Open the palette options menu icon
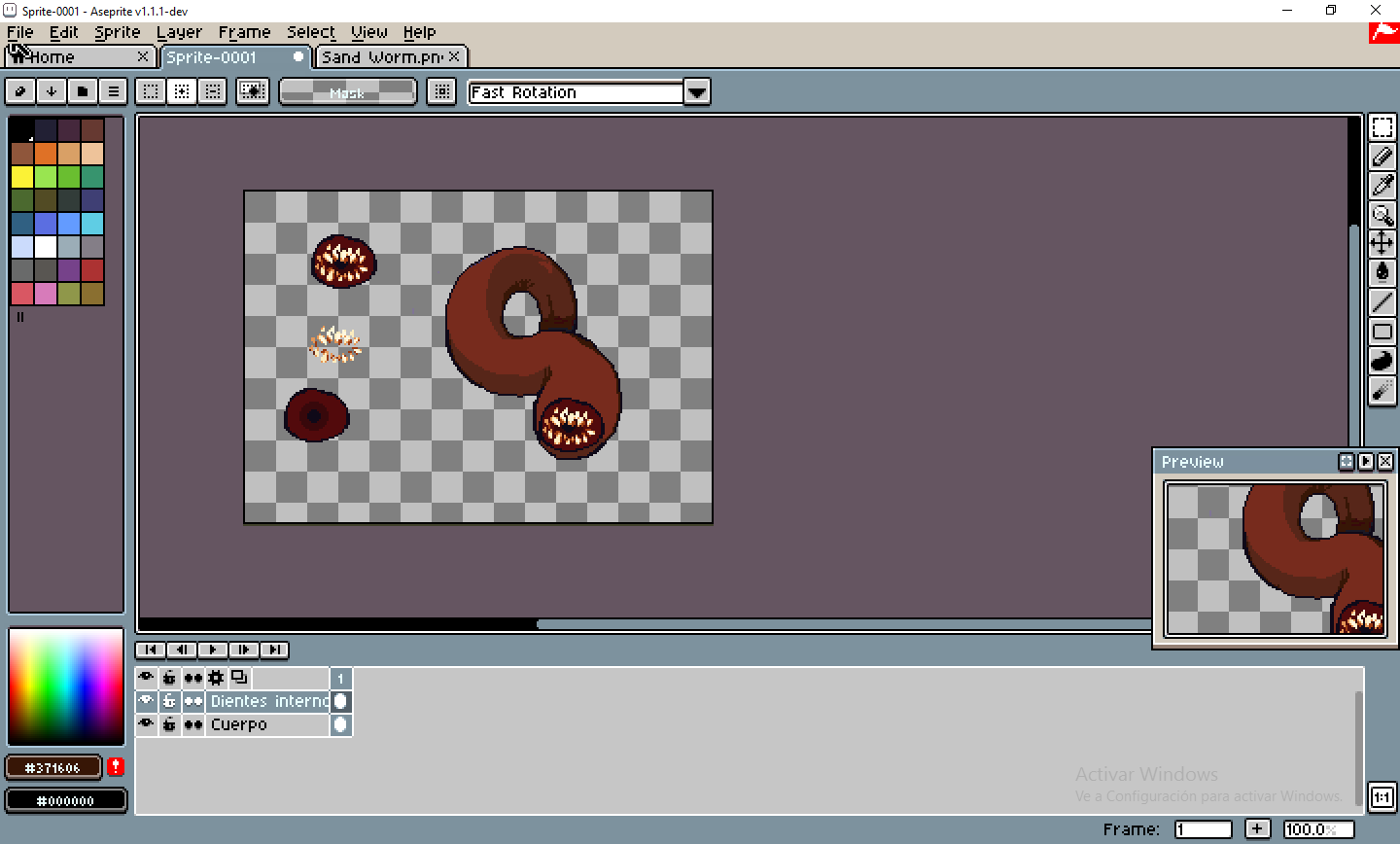The image size is (1400, 844). click(114, 91)
